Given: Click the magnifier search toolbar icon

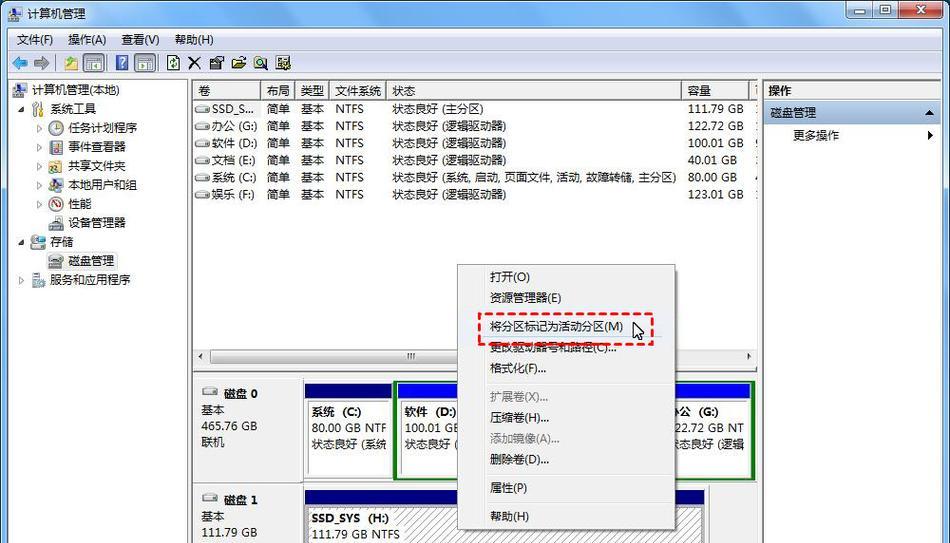Looking at the screenshot, I should coord(261,63).
